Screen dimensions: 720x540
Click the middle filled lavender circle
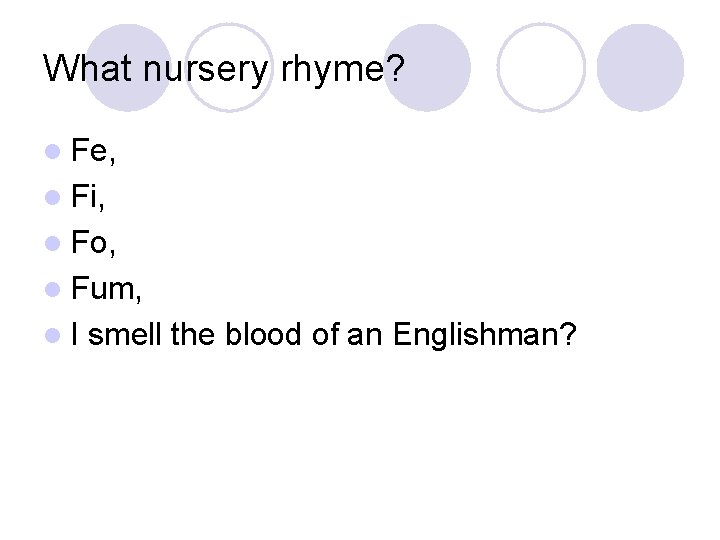(426, 67)
